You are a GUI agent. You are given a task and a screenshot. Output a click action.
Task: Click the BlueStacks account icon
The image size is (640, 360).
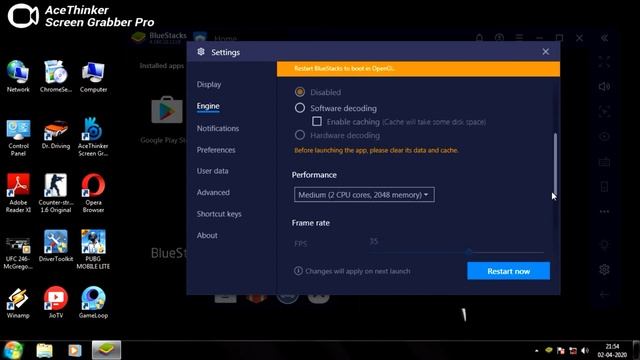[499, 38]
